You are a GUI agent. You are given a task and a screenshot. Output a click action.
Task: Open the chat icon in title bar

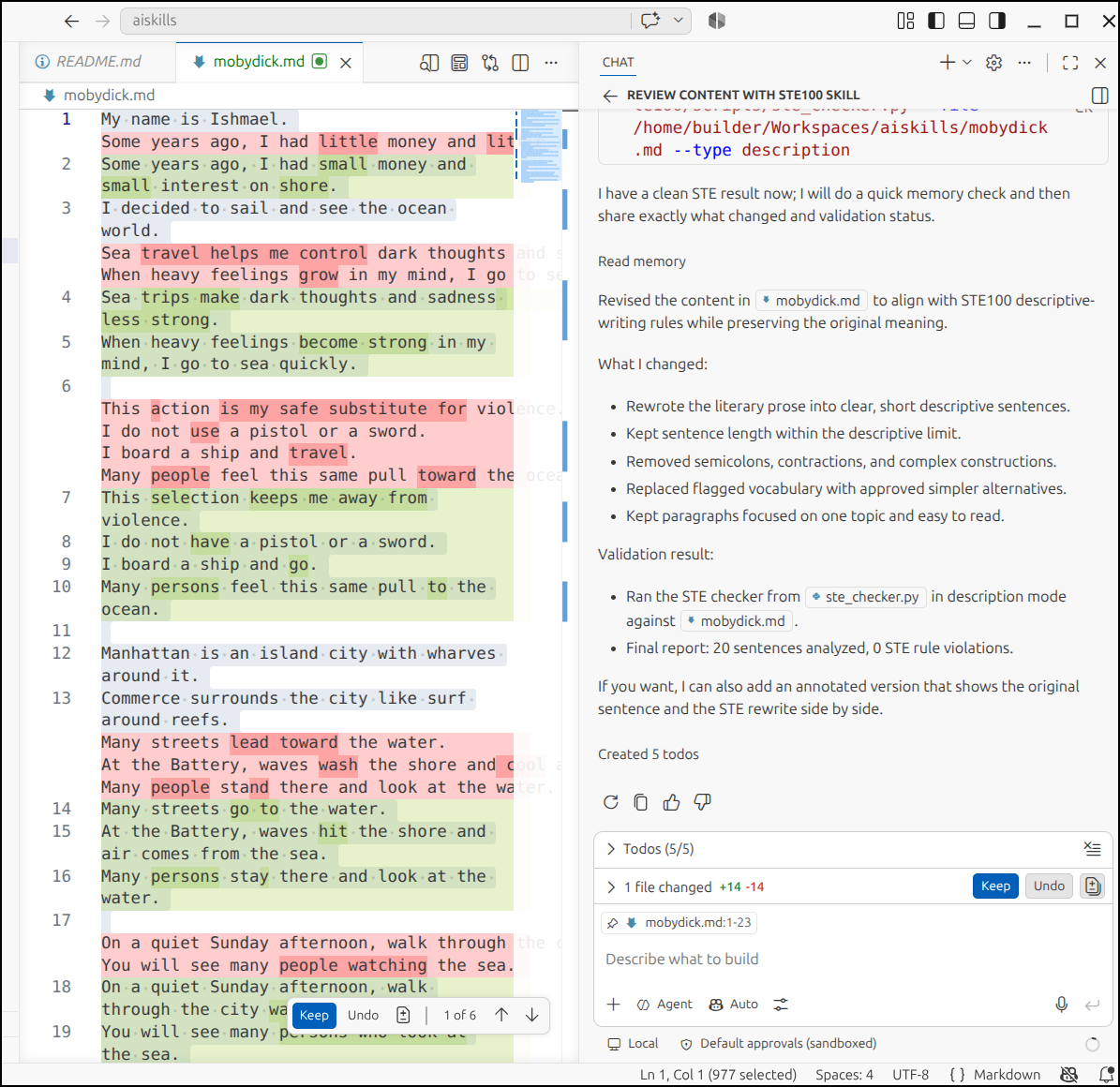[650, 21]
